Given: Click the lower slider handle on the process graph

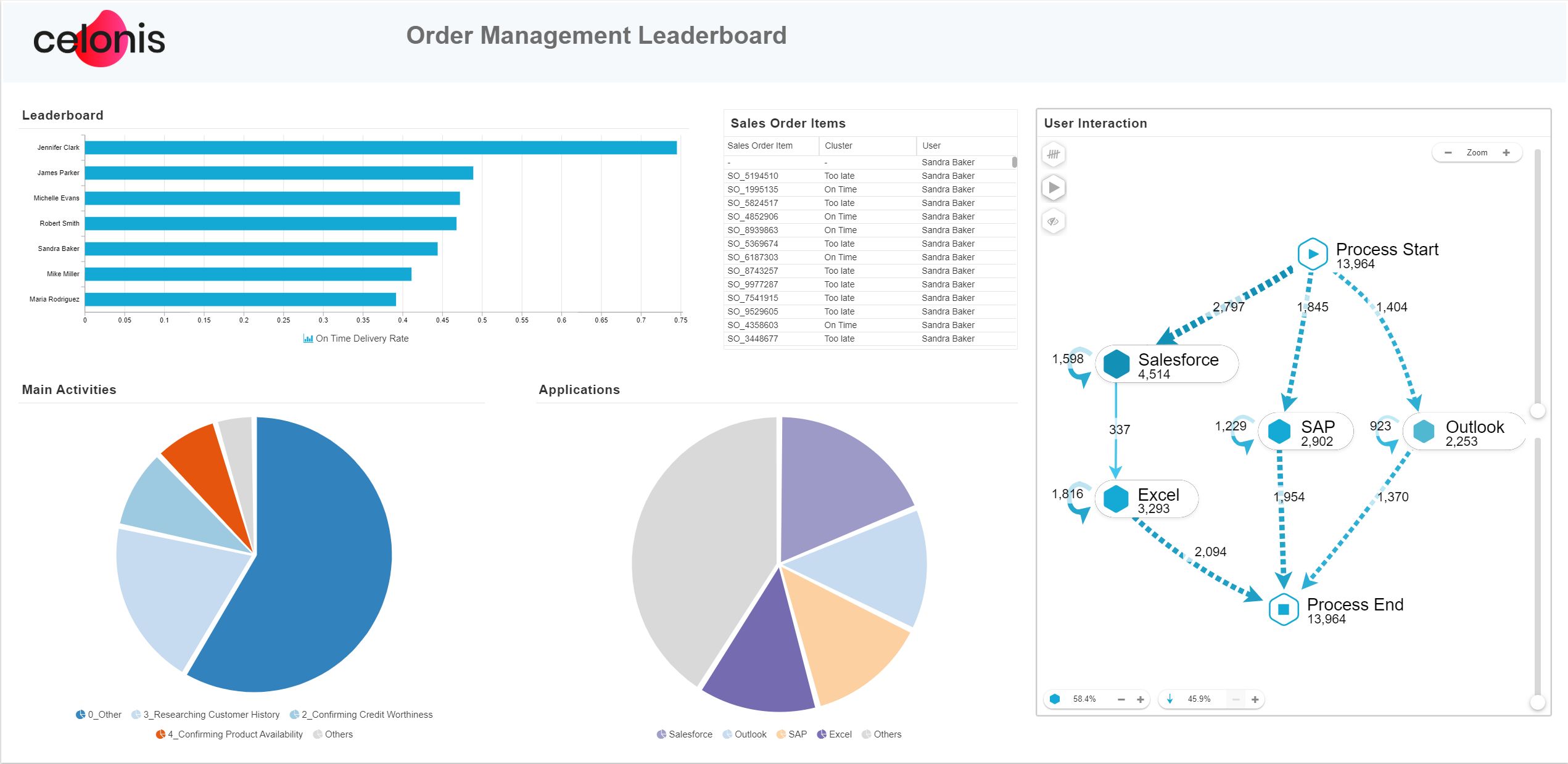Looking at the screenshot, I should click(x=1538, y=702).
